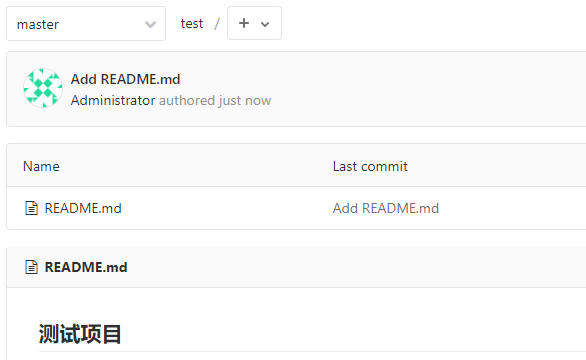This screenshot has height=360, width=586.
Task: Open the Add README.md commit title
Action: point(126,79)
